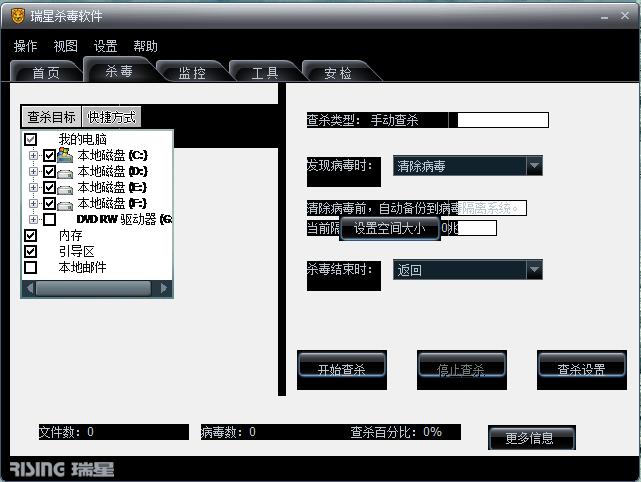Select 引导区 tree label
Image resolution: width=641 pixels, height=482 pixels.
tap(77, 251)
